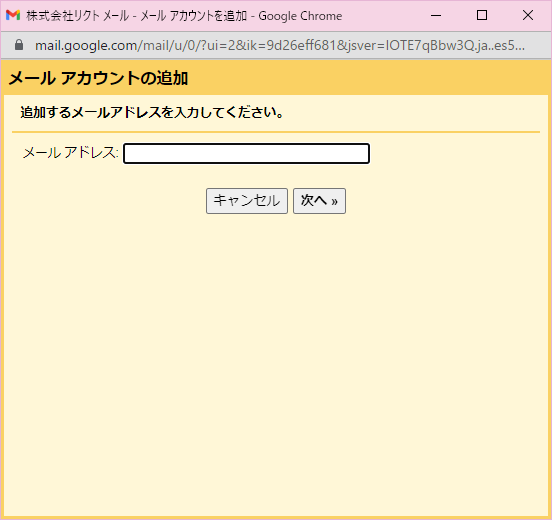
Task: Click the メール アドレス: field label
Action: pyautogui.click(x=70, y=153)
